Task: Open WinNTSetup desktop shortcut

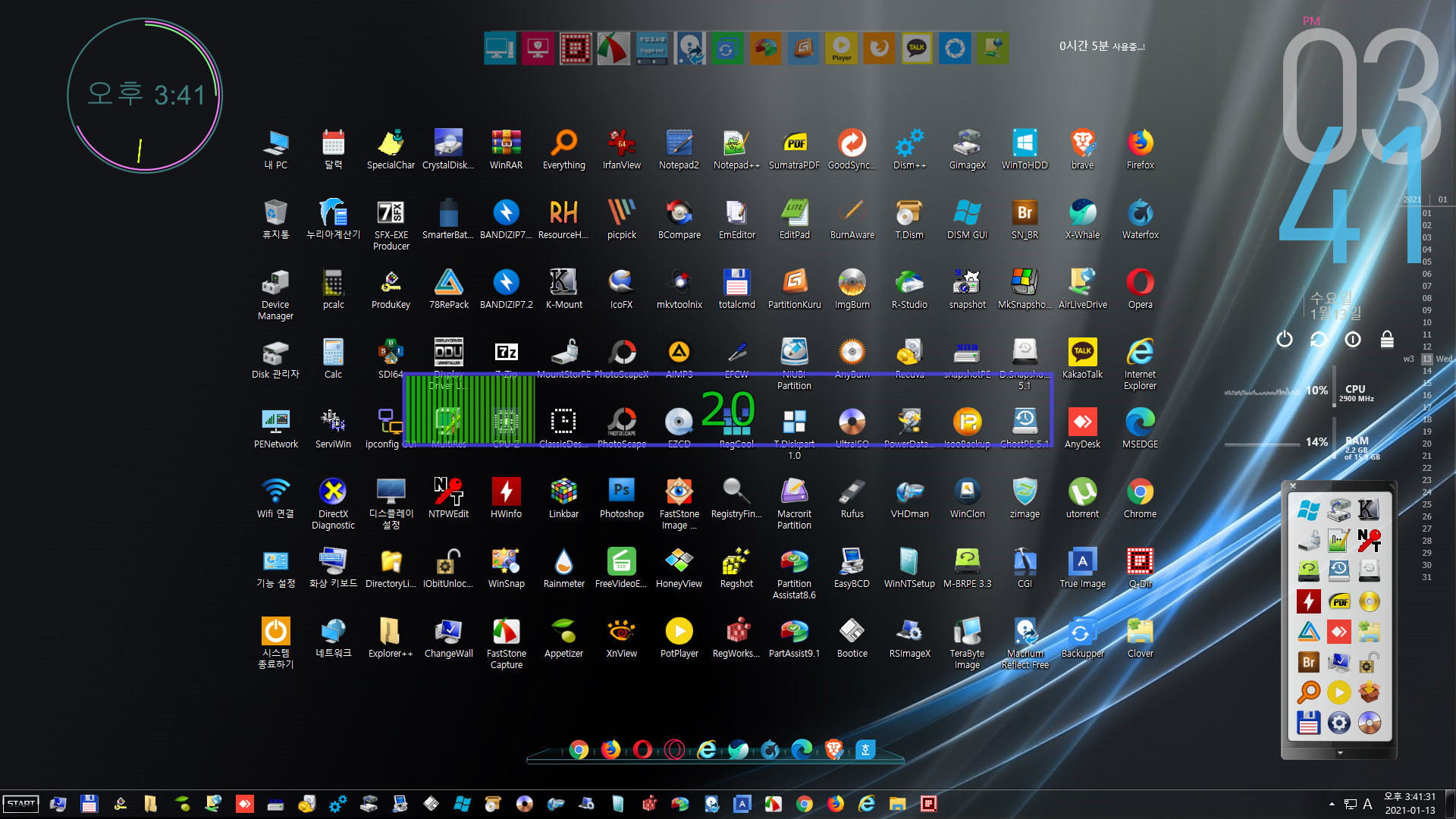Action: [909, 567]
